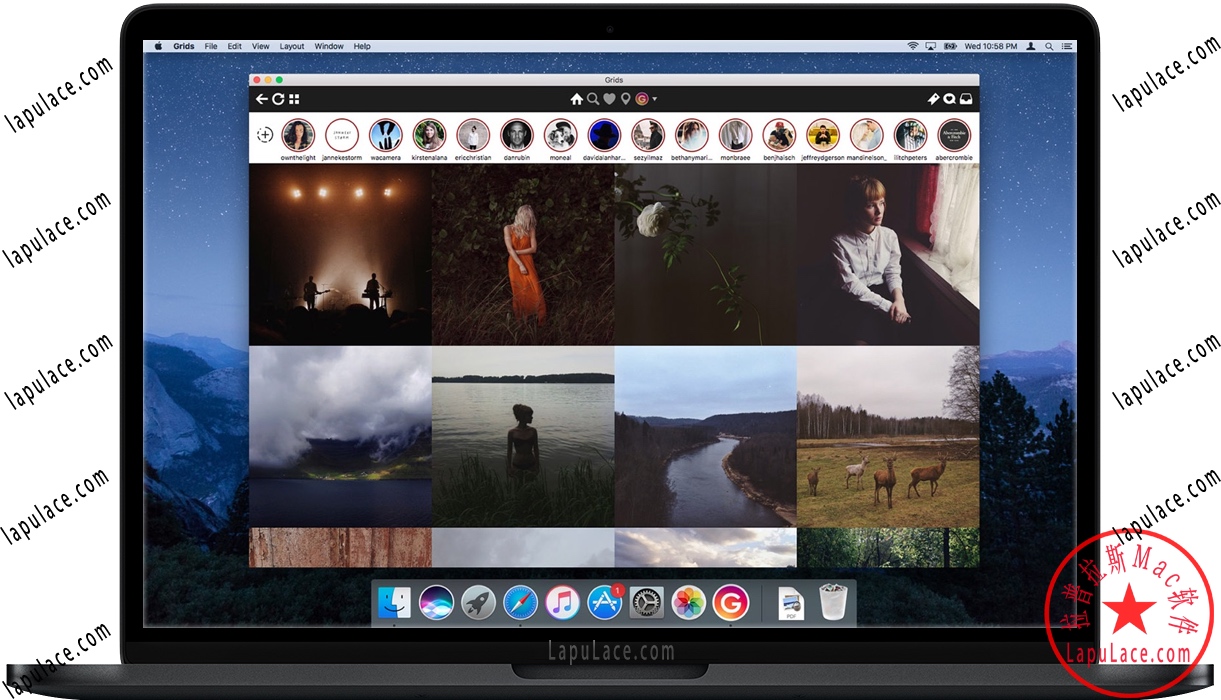
Task: Click the location pin icon
Action: pyautogui.click(x=624, y=99)
